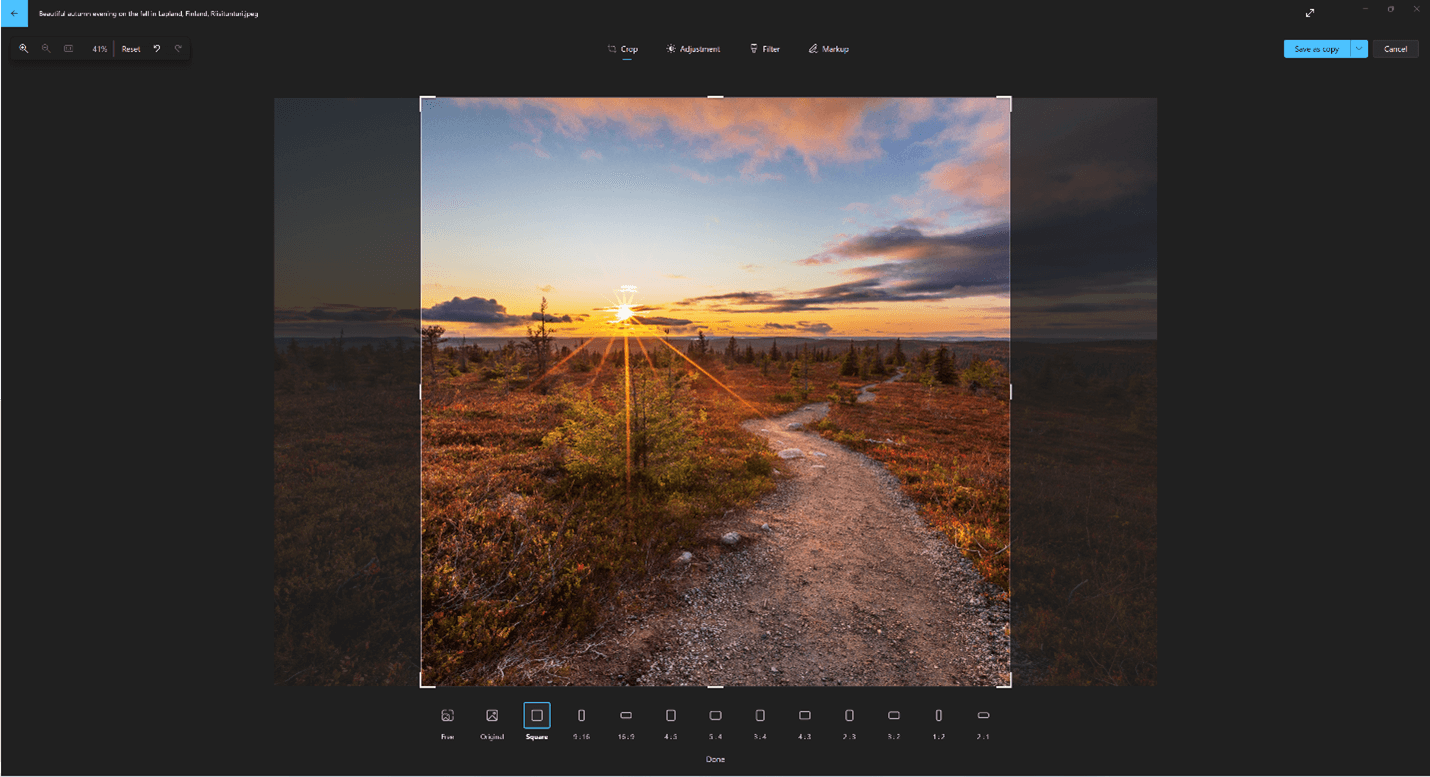Cancel editing the photo
The image size is (1430, 777).
pyautogui.click(x=1396, y=48)
